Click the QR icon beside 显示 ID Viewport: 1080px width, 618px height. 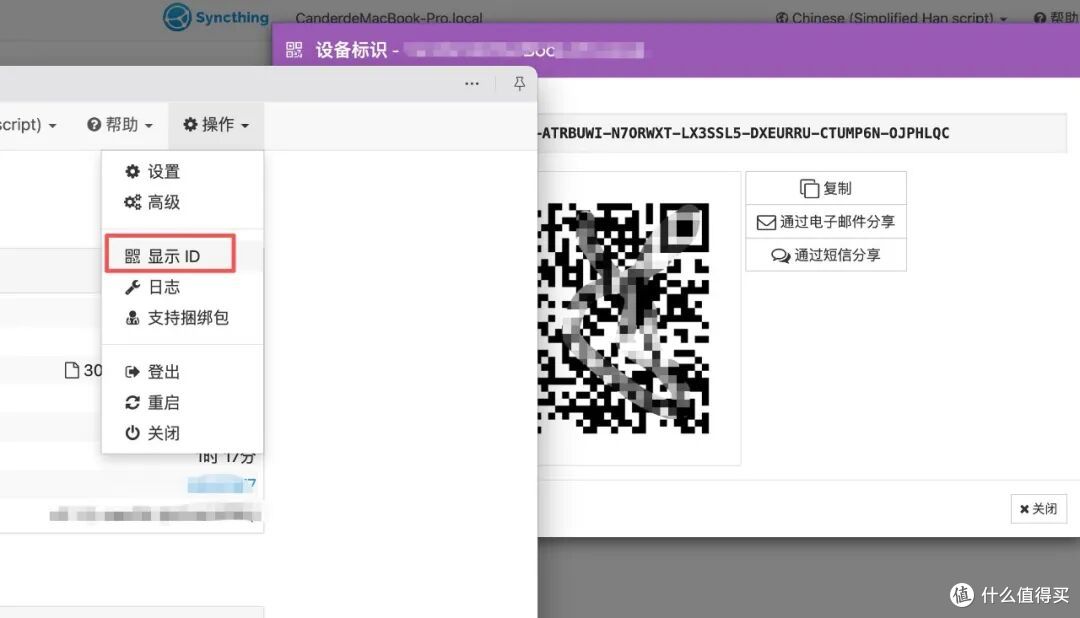tap(132, 256)
